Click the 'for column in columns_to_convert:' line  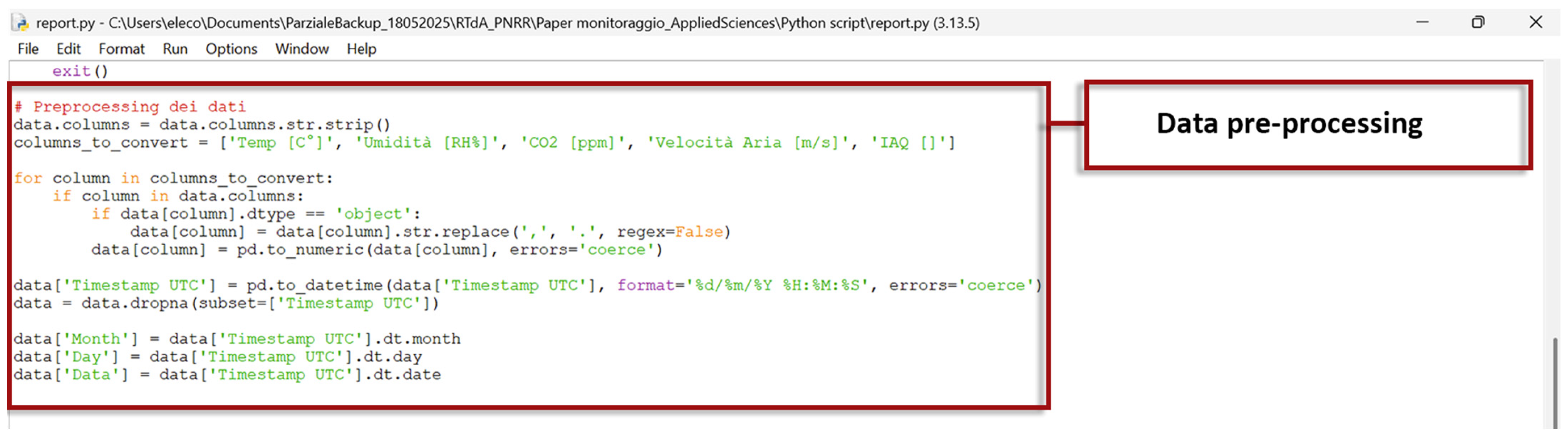[x=173, y=178]
